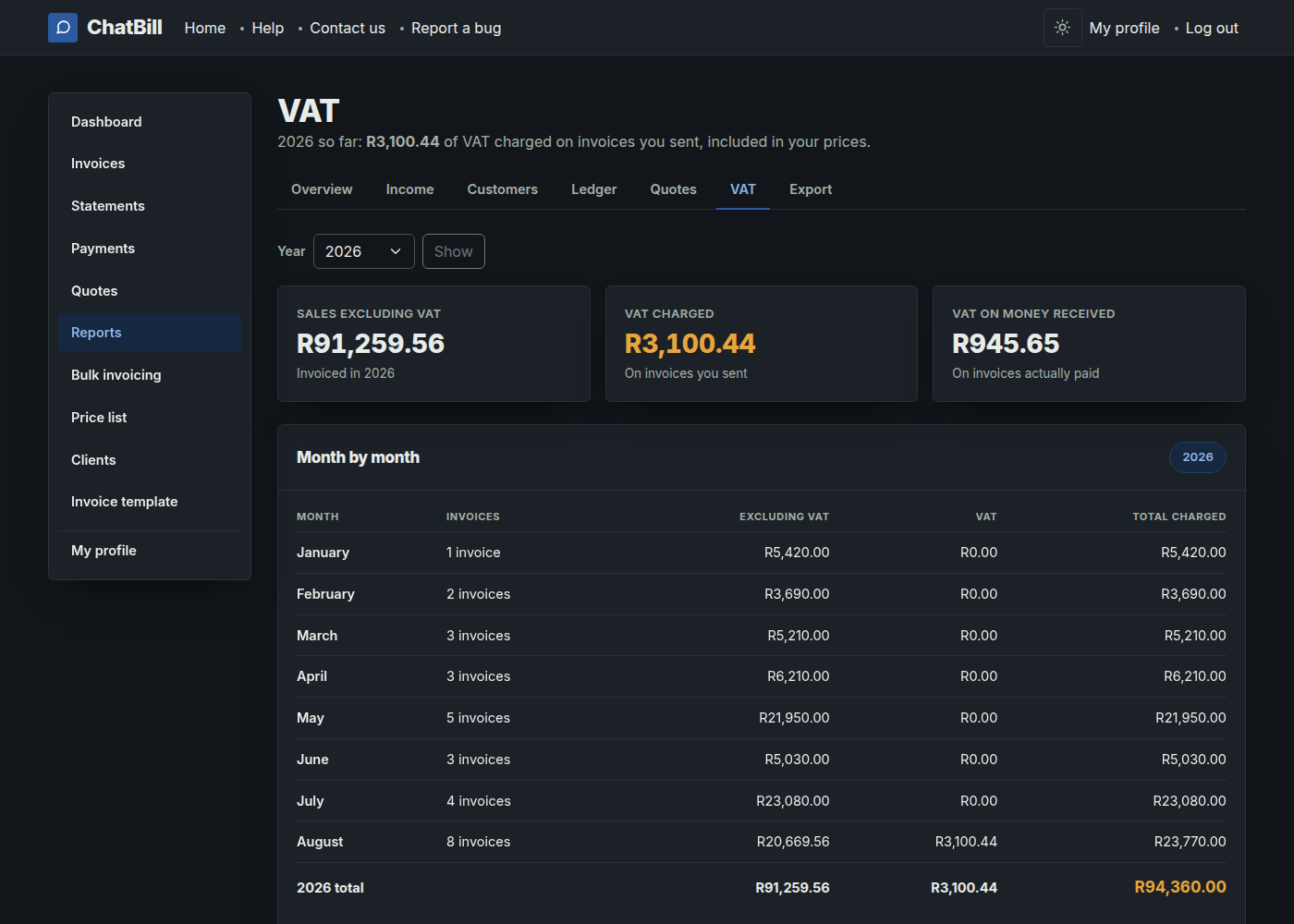The height and width of the screenshot is (924, 1294).
Task: Click the 'Month by month' heading
Action: (358, 457)
